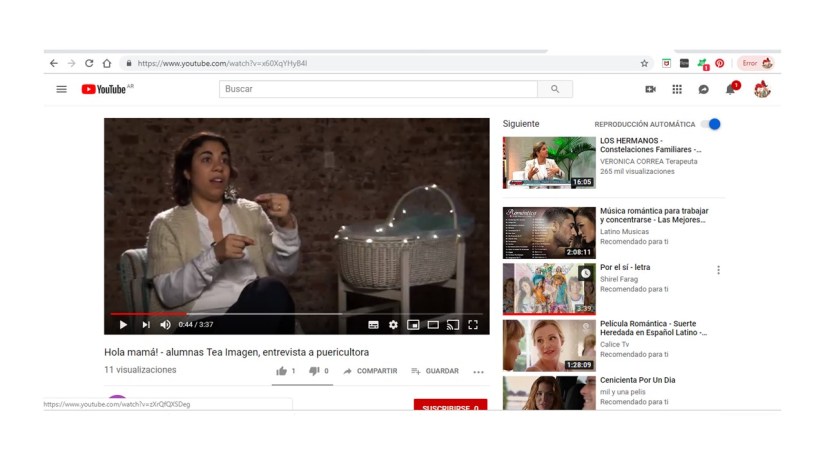Open the Pinterest extension
The width and height of the screenshot is (825, 464).
[720, 63]
